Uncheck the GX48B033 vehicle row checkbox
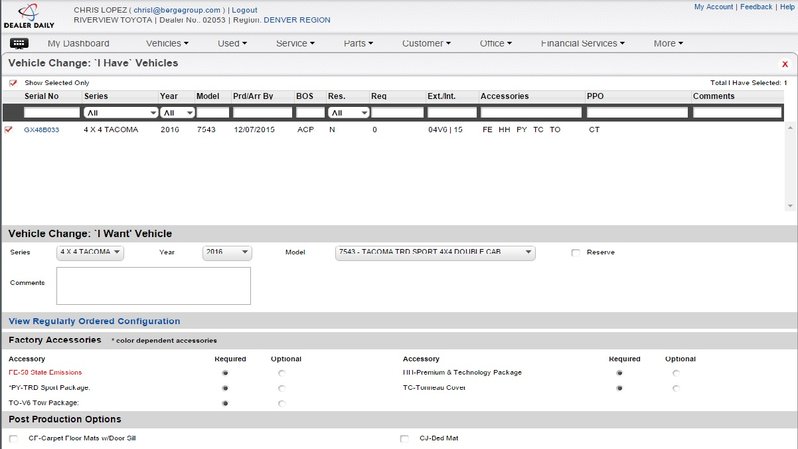This screenshot has height=449, width=798. pyautogui.click(x=8, y=129)
